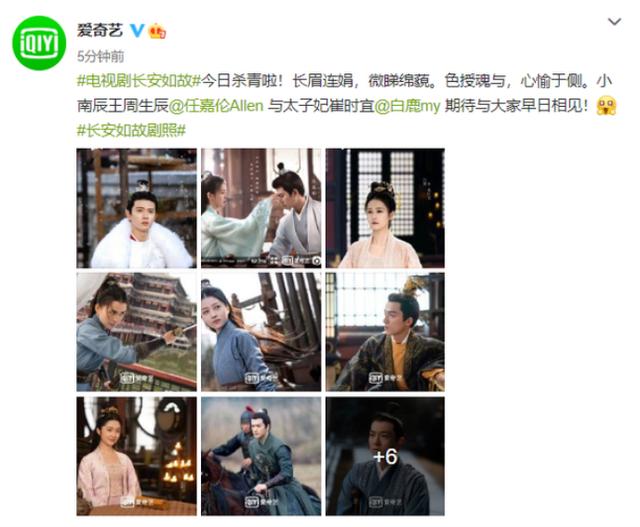Expand the post options chevron menu
640x527 pixels.
614,21
